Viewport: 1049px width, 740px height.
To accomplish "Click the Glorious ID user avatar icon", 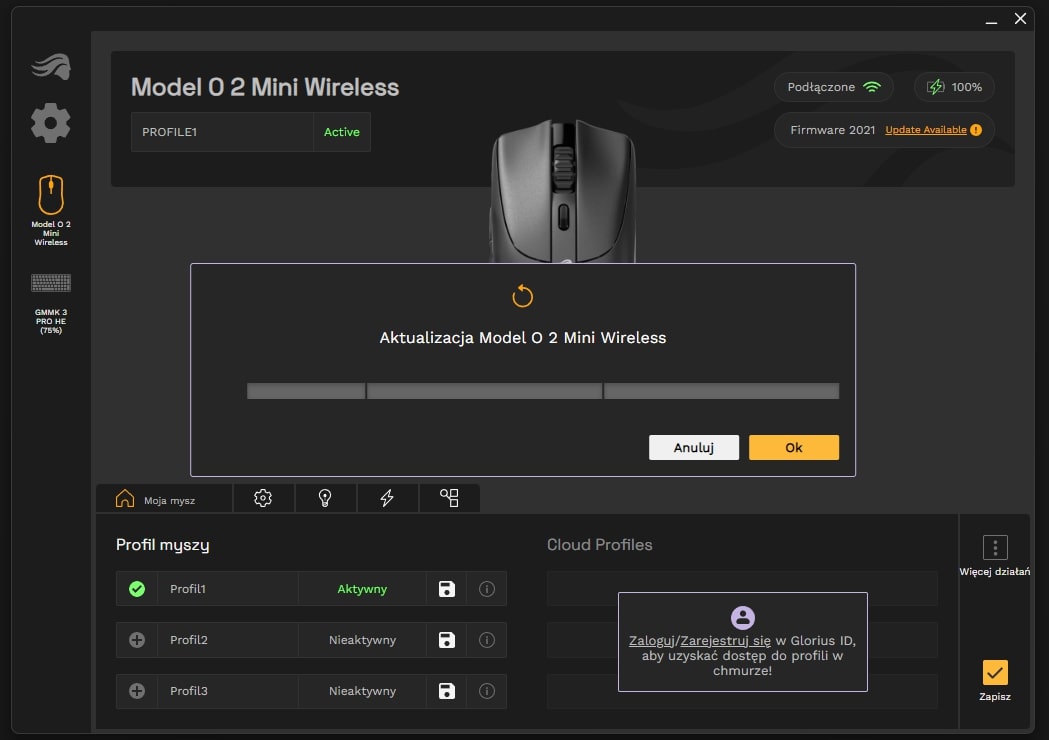I will point(743,617).
